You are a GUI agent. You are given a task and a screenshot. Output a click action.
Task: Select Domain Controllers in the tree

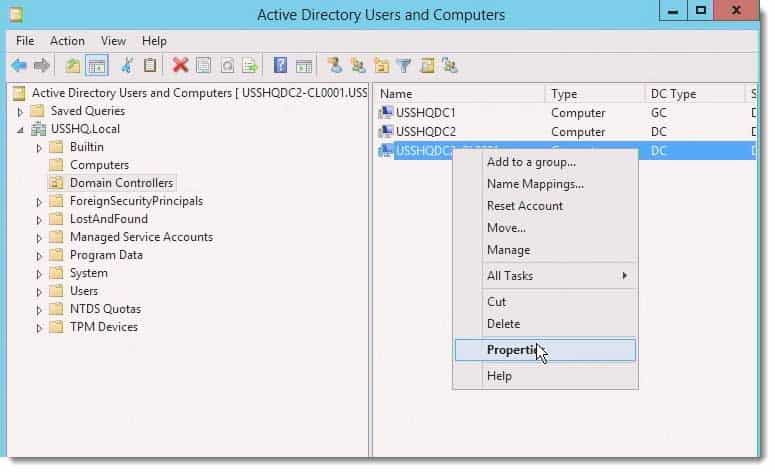point(121,183)
